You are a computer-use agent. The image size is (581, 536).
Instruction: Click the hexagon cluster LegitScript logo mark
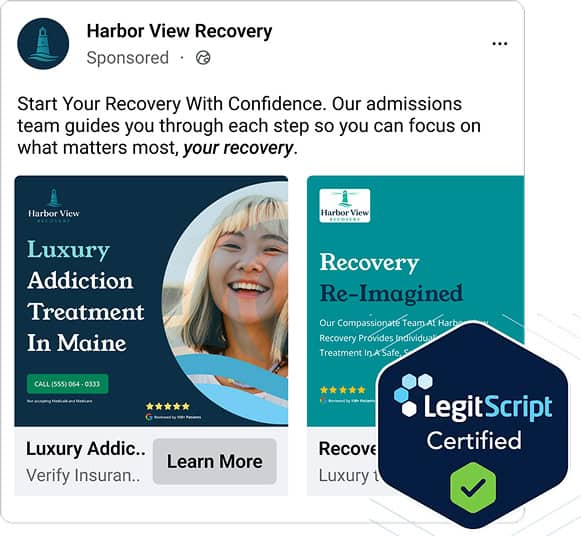point(412,394)
